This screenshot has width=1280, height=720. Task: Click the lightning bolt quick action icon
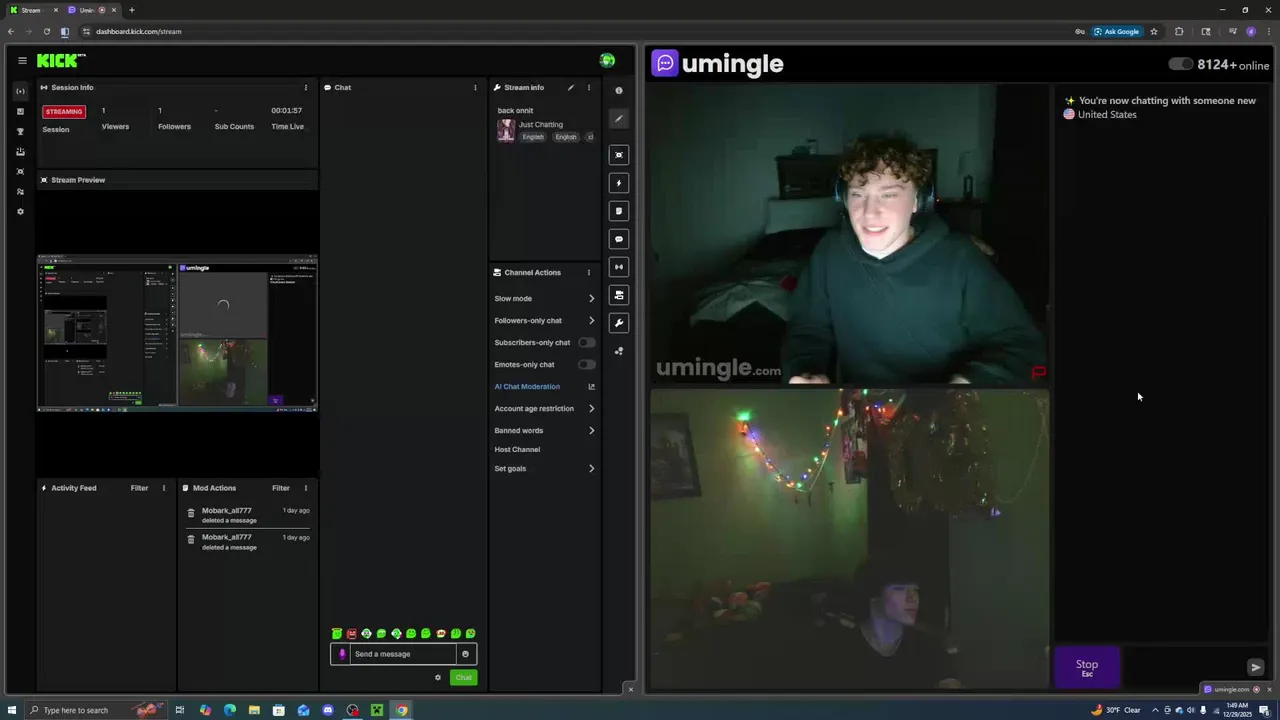[x=619, y=183]
